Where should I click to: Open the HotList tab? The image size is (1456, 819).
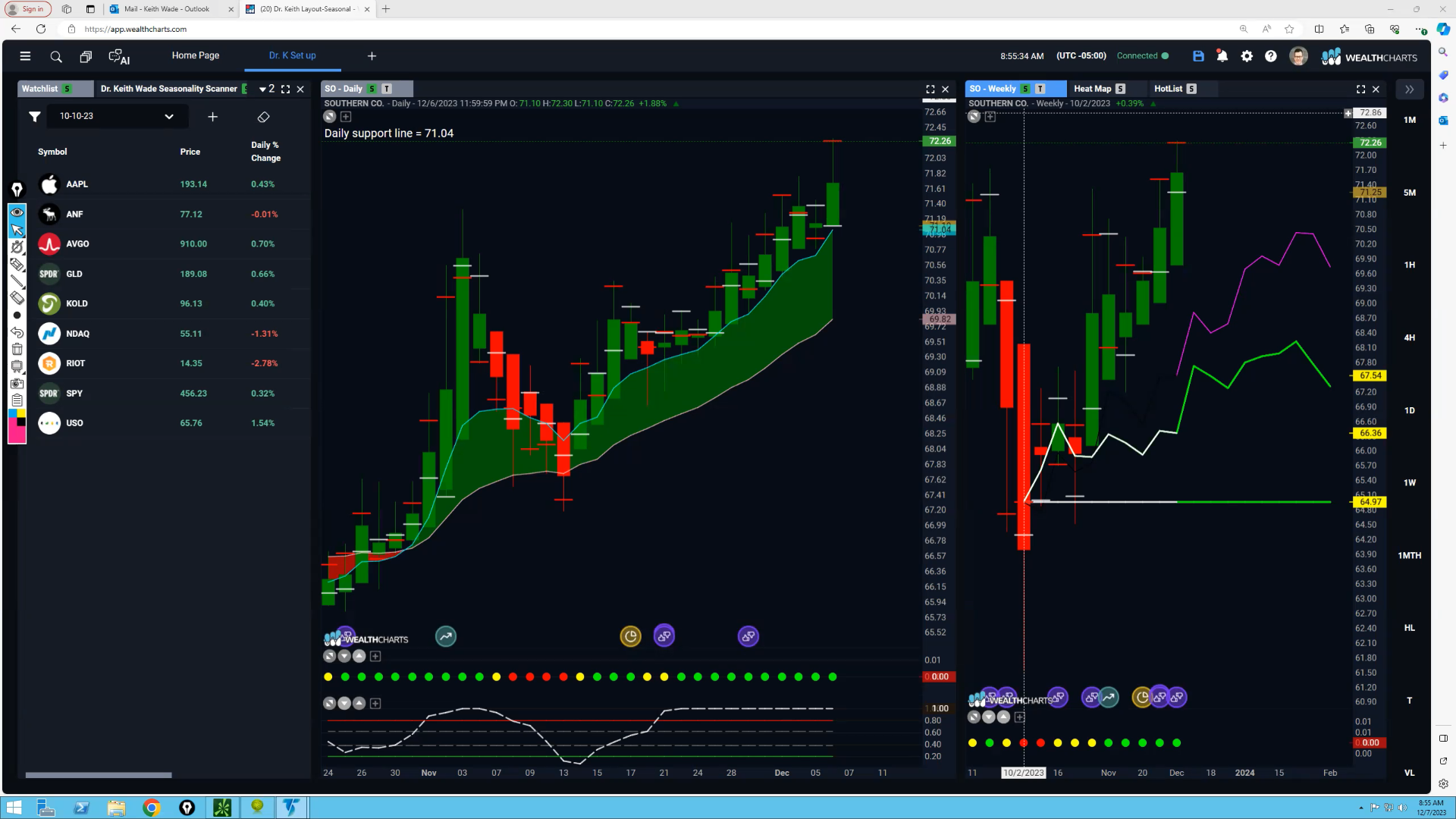point(1168,89)
